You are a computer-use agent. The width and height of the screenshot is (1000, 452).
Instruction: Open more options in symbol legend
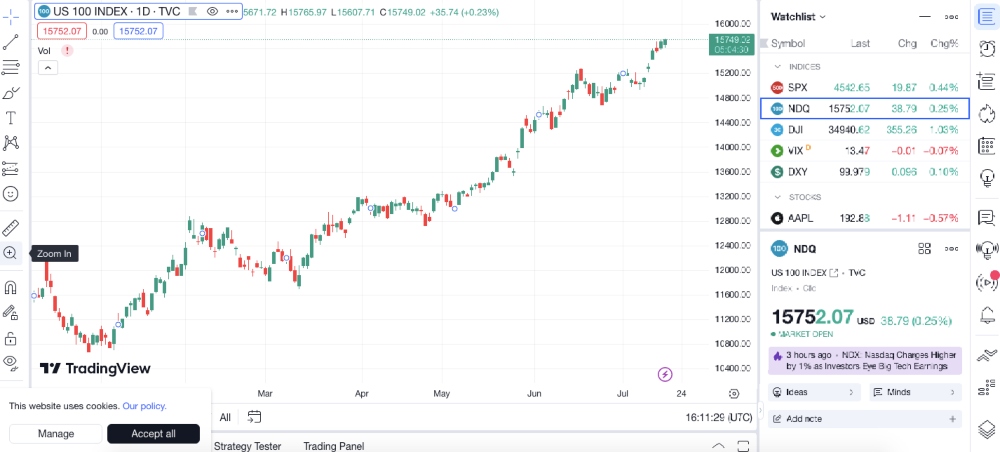[232, 11]
